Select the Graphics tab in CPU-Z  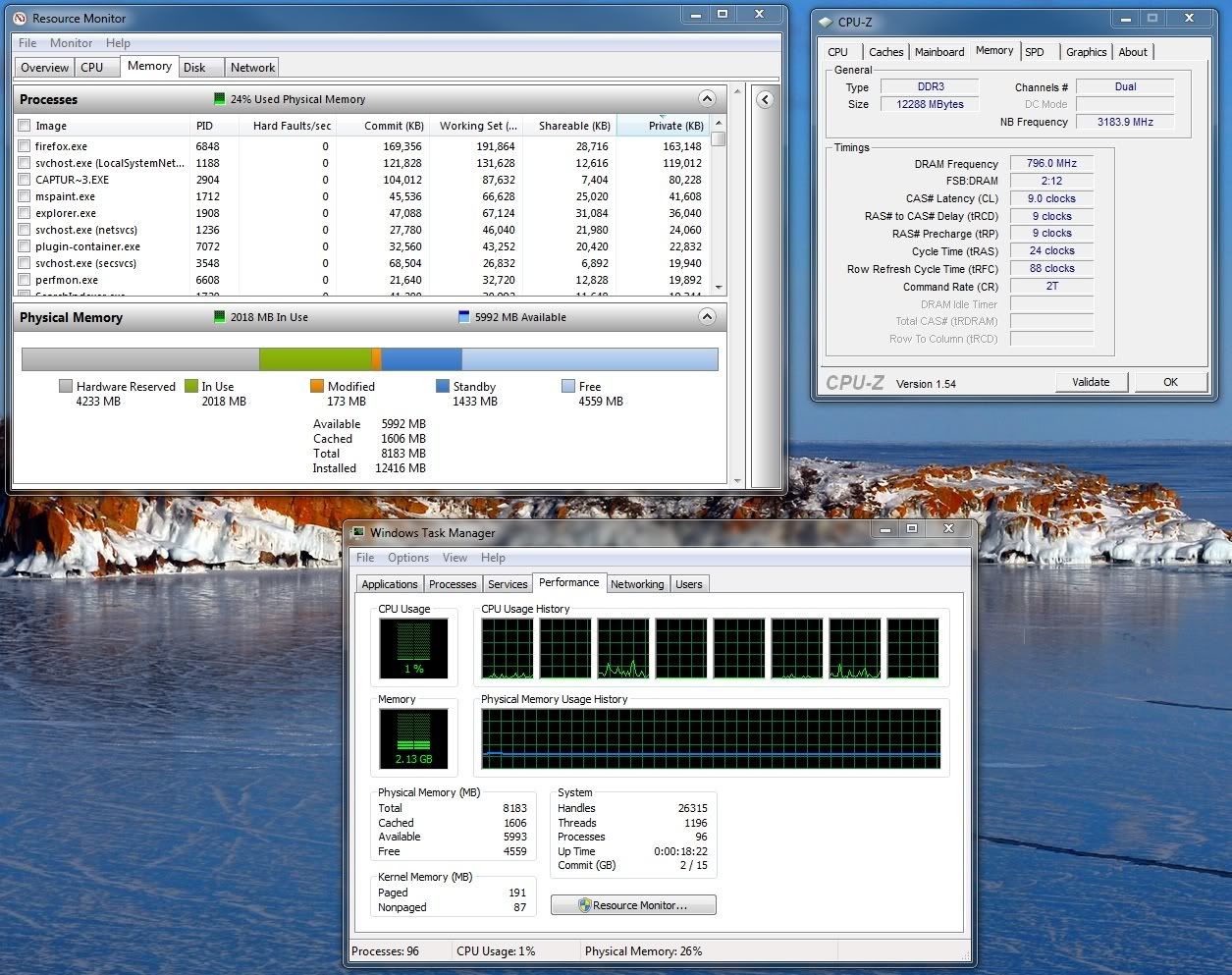(1087, 52)
